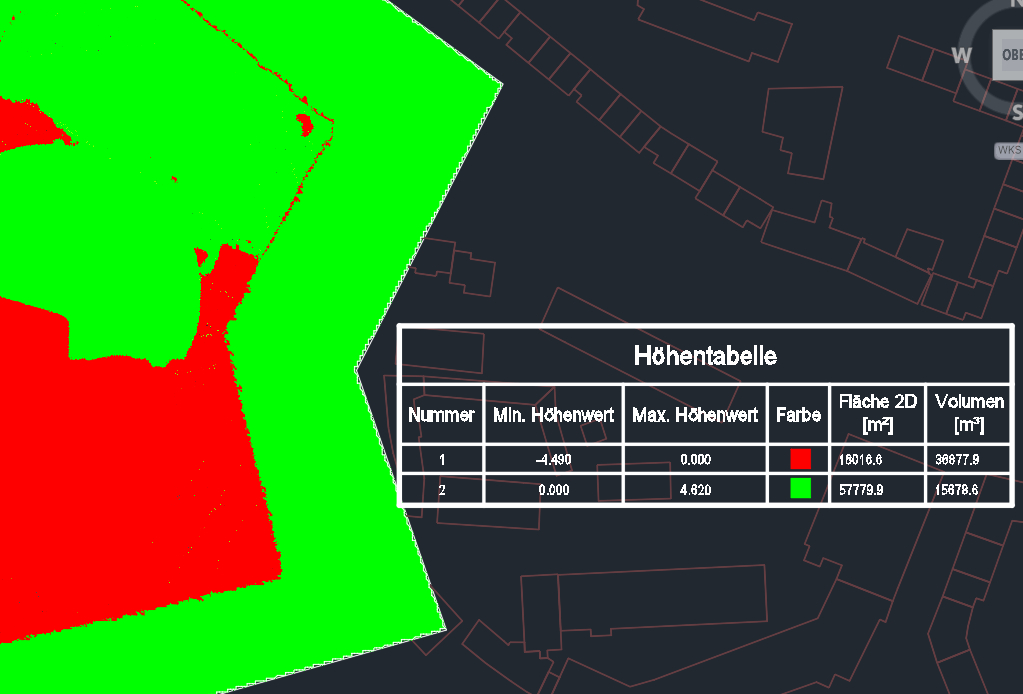
Task: Select the value -4.490 in the table
Action: click(x=552, y=459)
